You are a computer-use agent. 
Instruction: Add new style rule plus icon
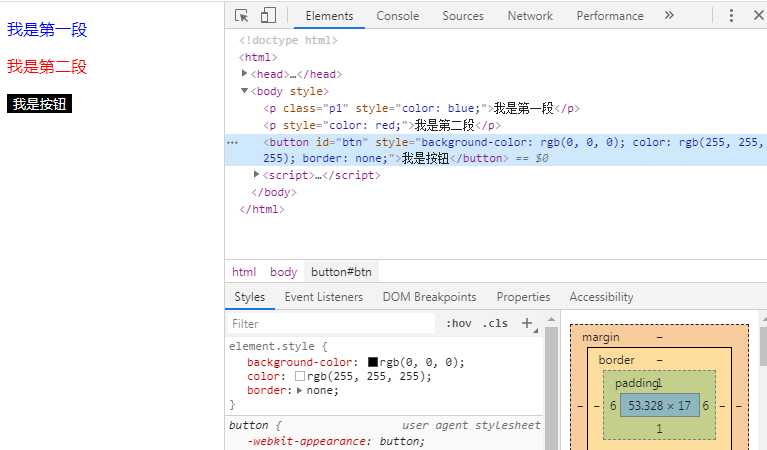pos(527,323)
